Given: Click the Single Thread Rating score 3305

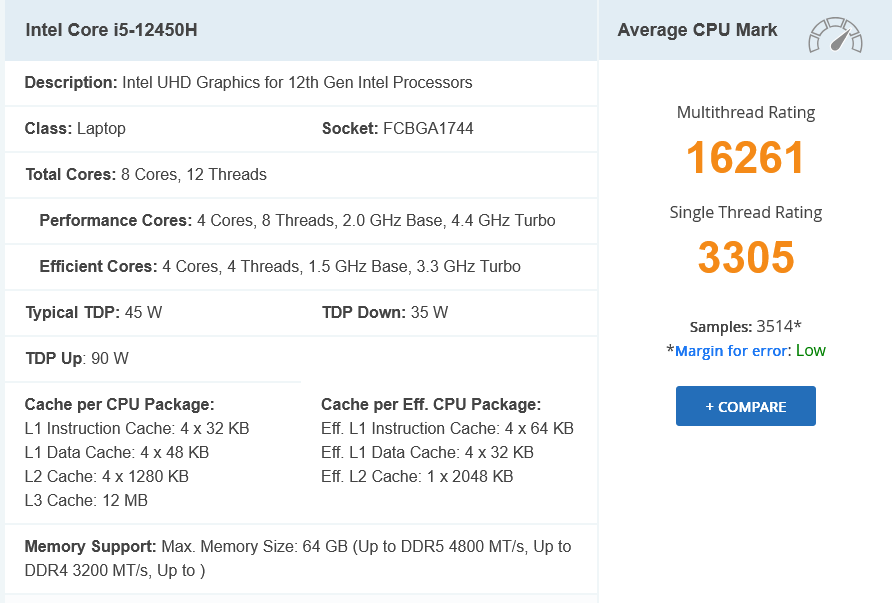Looking at the screenshot, I should (x=745, y=258).
